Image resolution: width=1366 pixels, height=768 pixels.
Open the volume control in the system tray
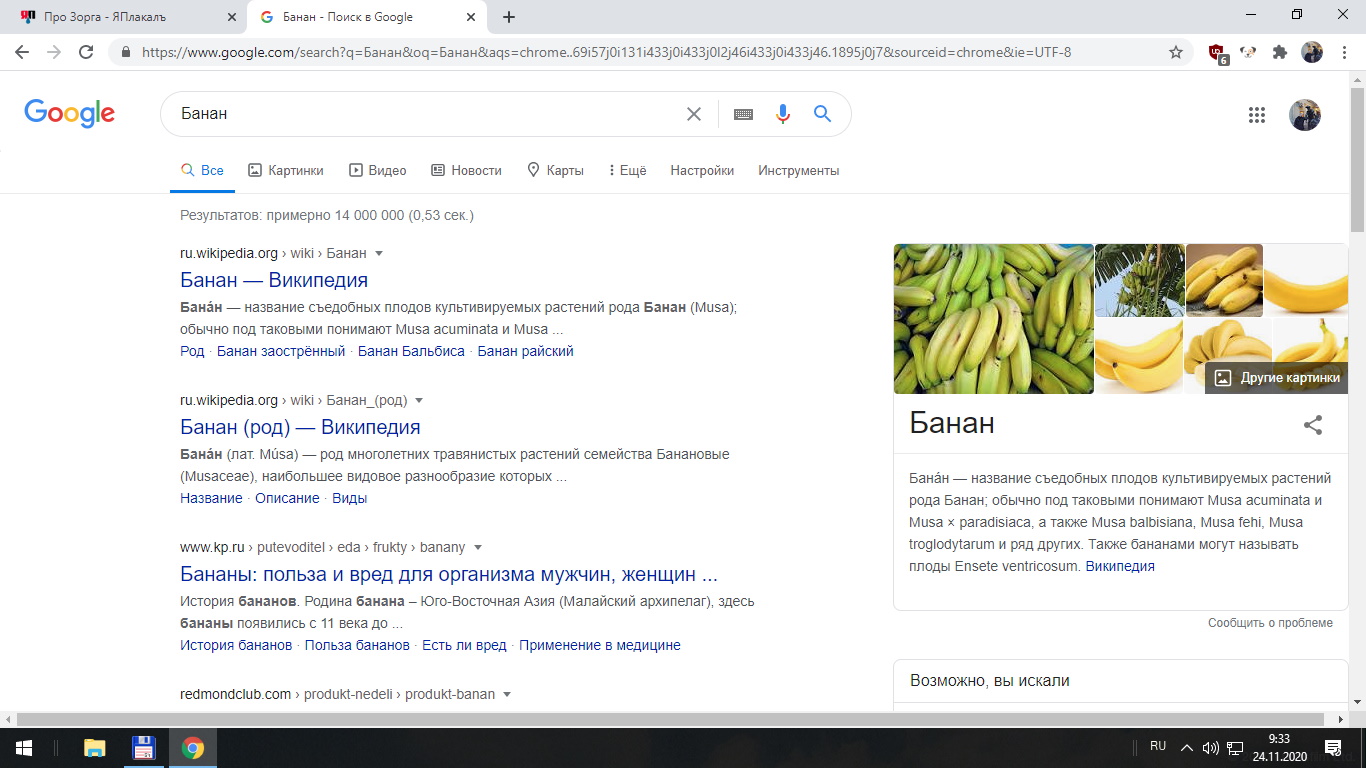[x=1211, y=747]
